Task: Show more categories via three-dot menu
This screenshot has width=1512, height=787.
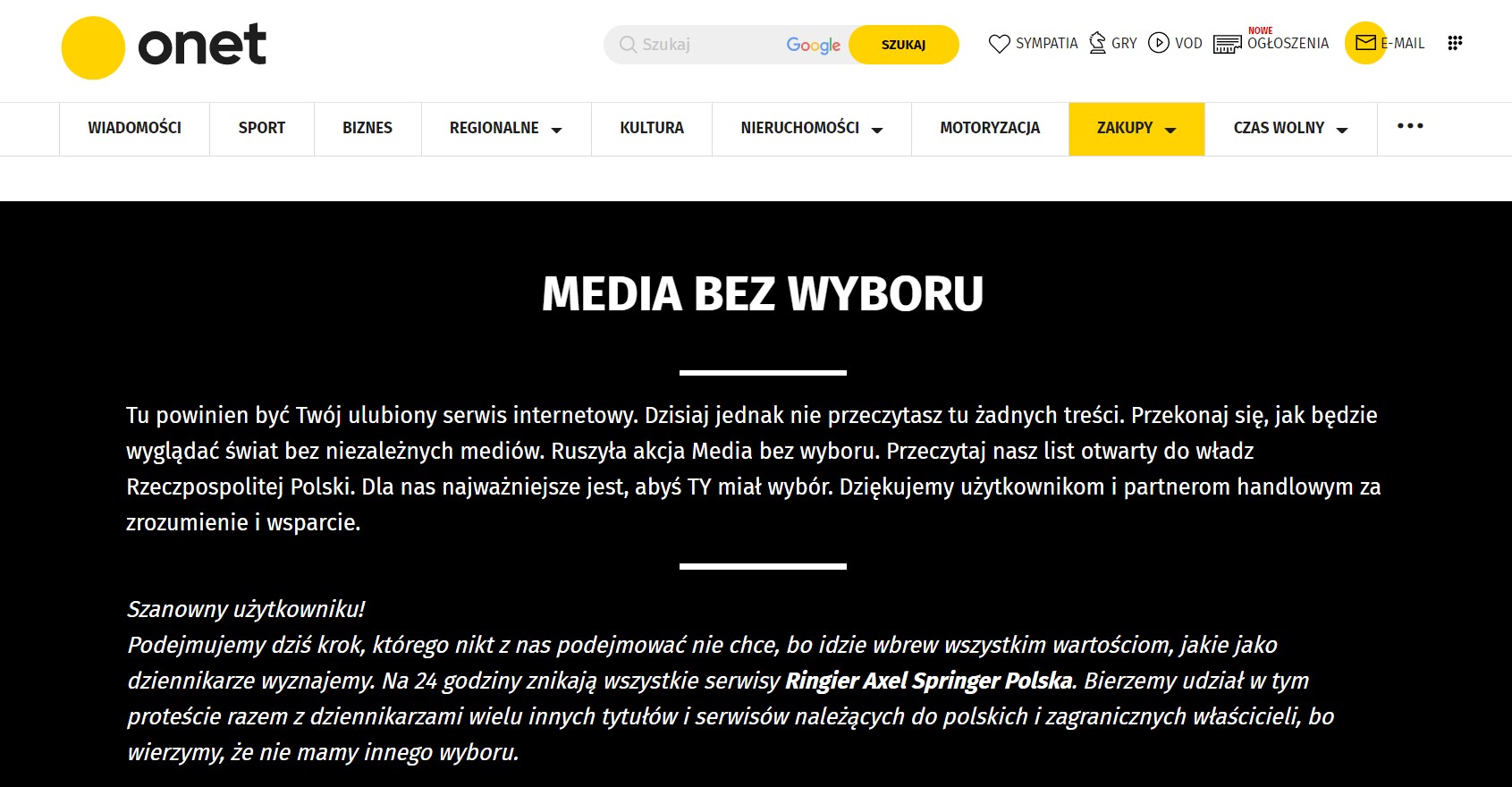Action: [x=1410, y=126]
